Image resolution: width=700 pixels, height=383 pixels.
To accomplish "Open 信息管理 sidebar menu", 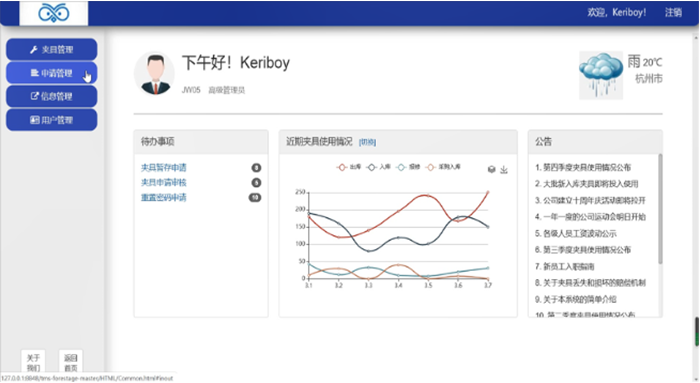I will [x=51, y=96].
